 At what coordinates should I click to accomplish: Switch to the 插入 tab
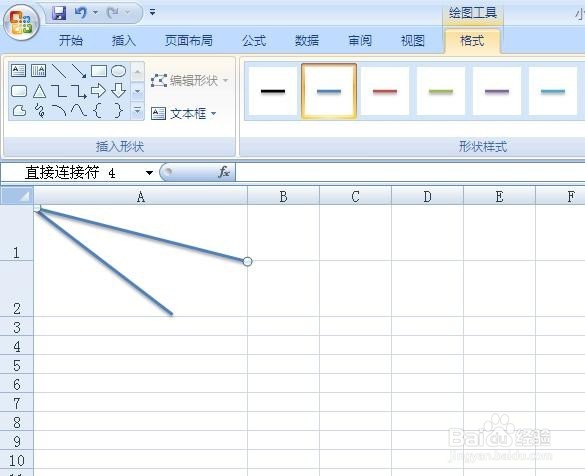[x=123, y=40]
